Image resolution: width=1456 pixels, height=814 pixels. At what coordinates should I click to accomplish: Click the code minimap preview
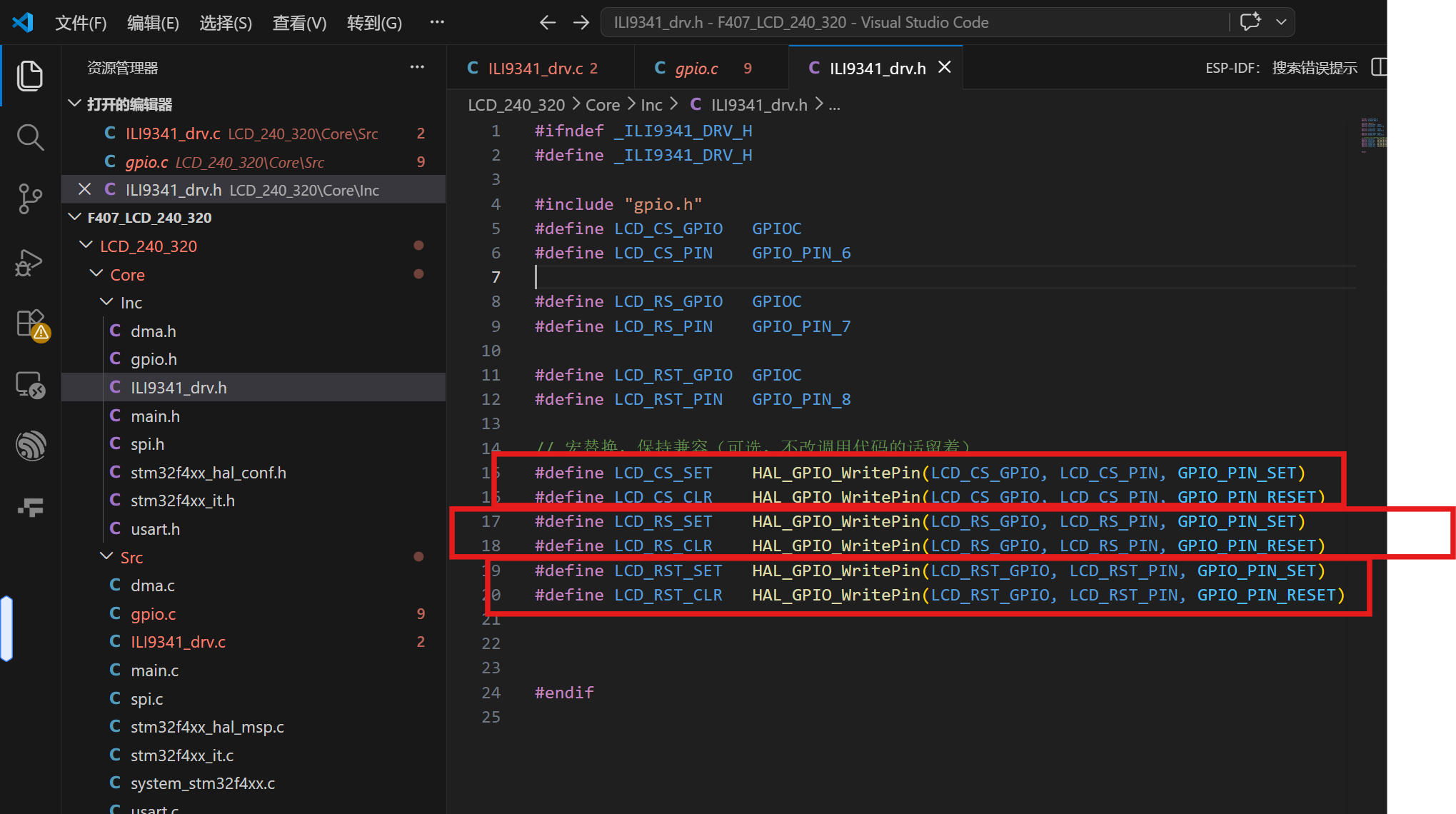pos(1372,134)
